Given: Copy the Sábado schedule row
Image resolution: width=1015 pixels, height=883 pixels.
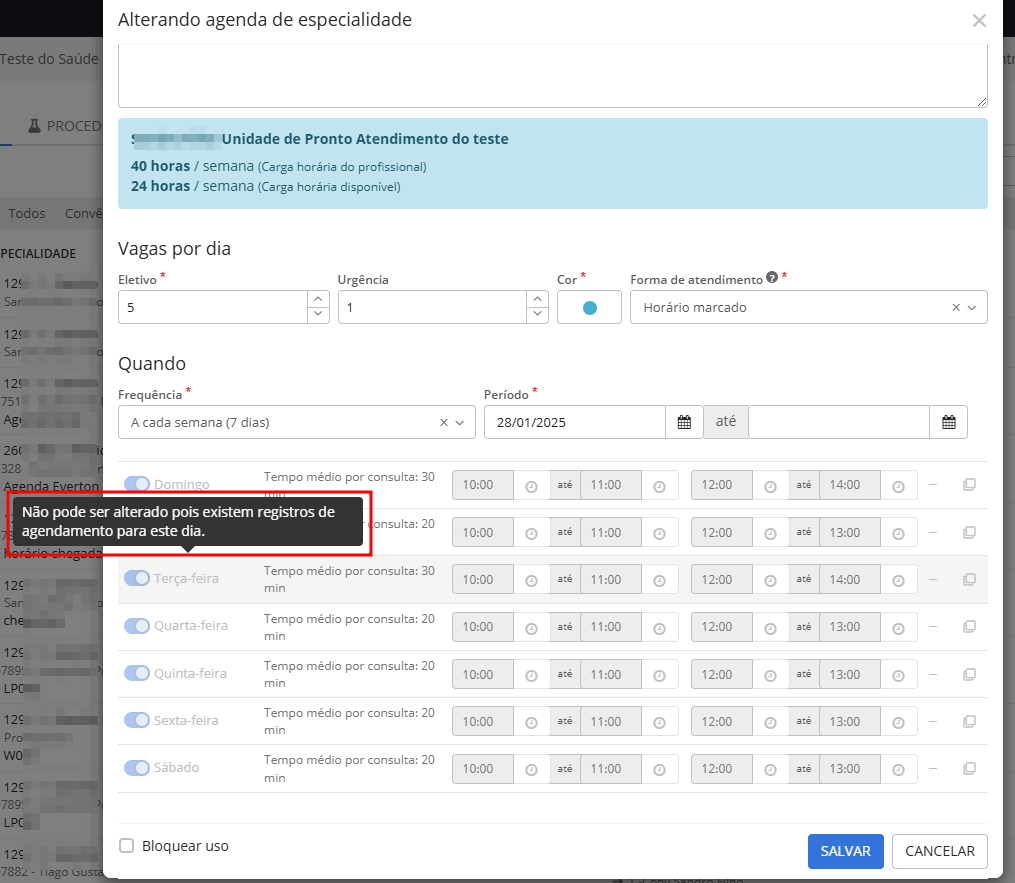Looking at the screenshot, I should (969, 768).
